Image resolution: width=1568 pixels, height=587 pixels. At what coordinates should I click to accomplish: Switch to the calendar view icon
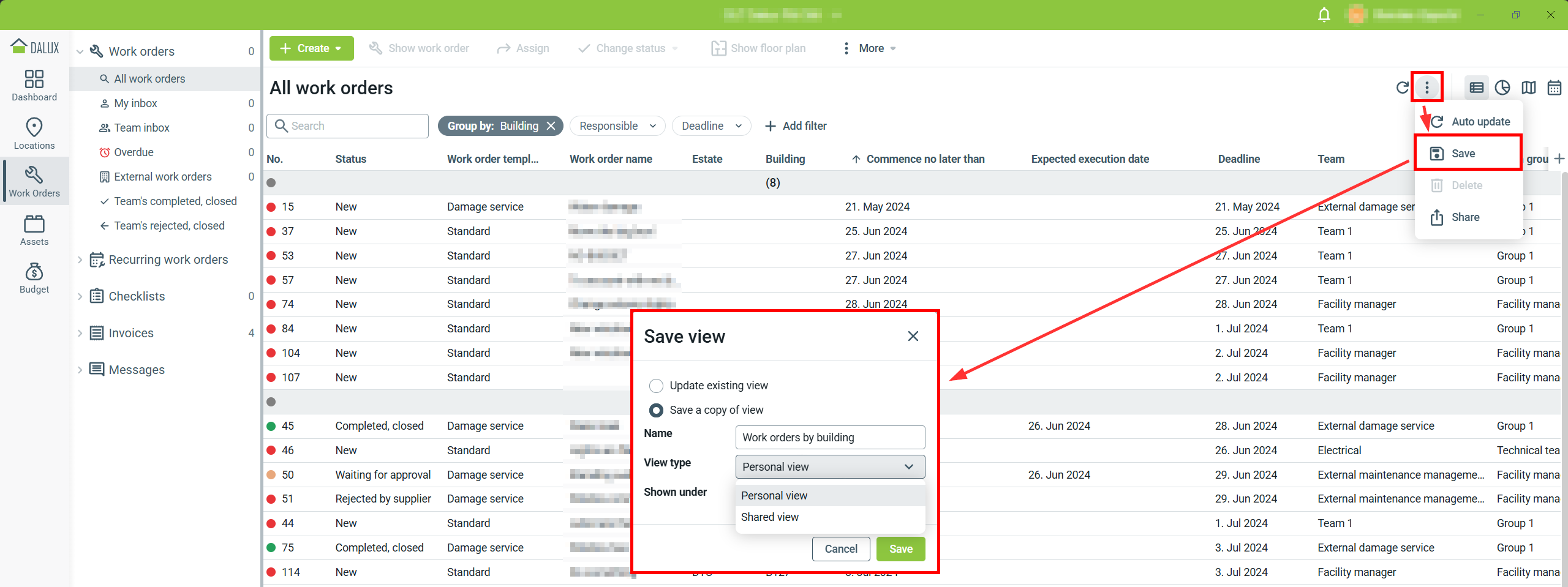[x=1554, y=88]
